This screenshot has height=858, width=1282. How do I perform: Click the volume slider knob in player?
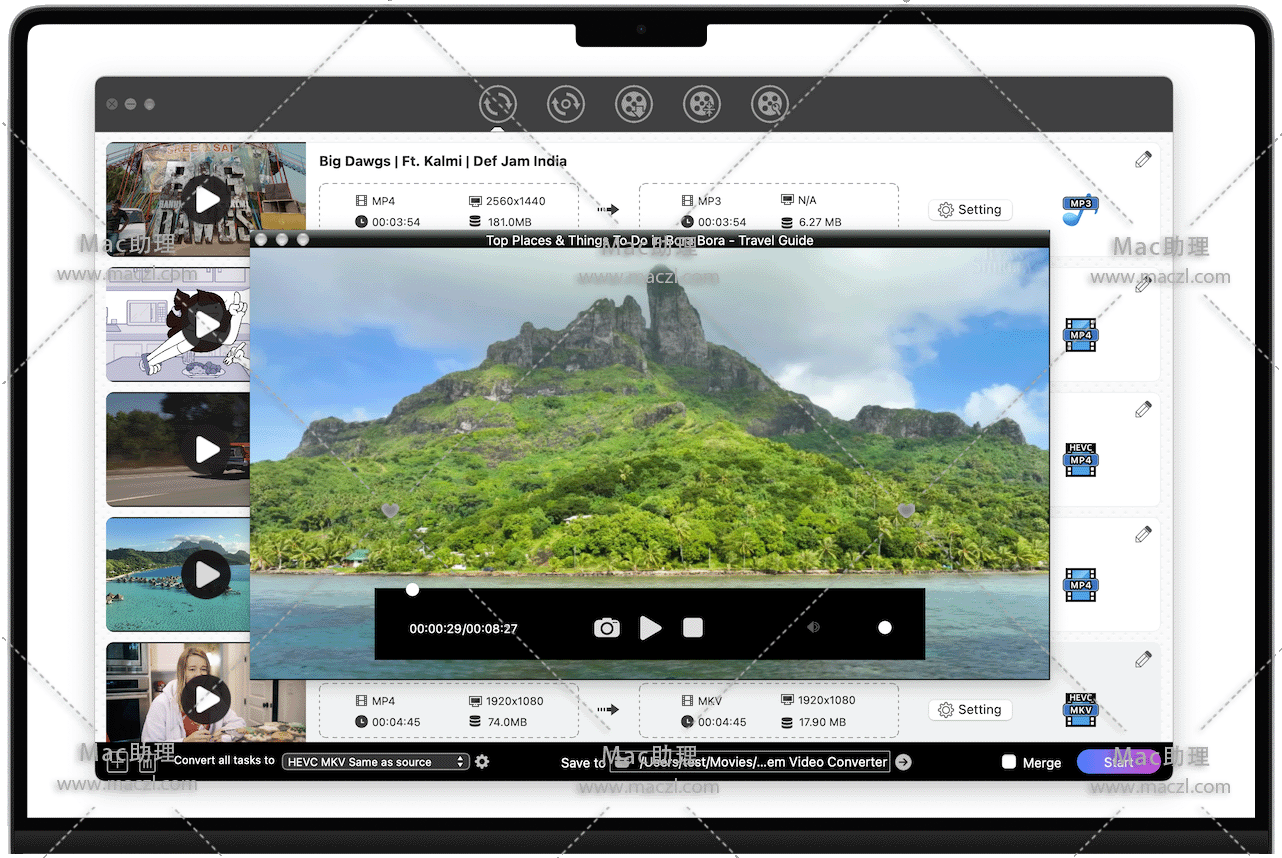point(884,628)
